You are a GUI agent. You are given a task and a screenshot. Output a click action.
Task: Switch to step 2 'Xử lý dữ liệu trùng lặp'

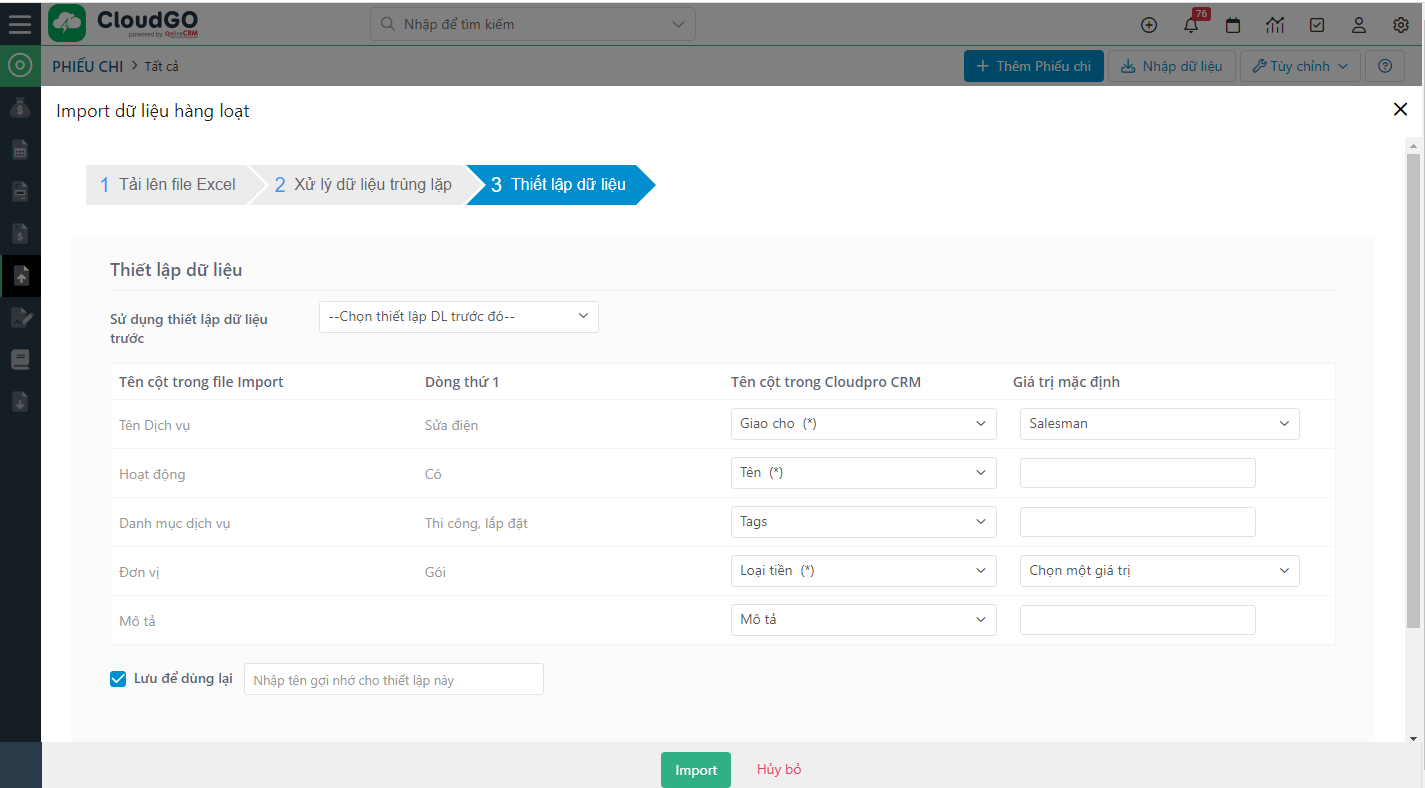pyautogui.click(x=362, y=185)
